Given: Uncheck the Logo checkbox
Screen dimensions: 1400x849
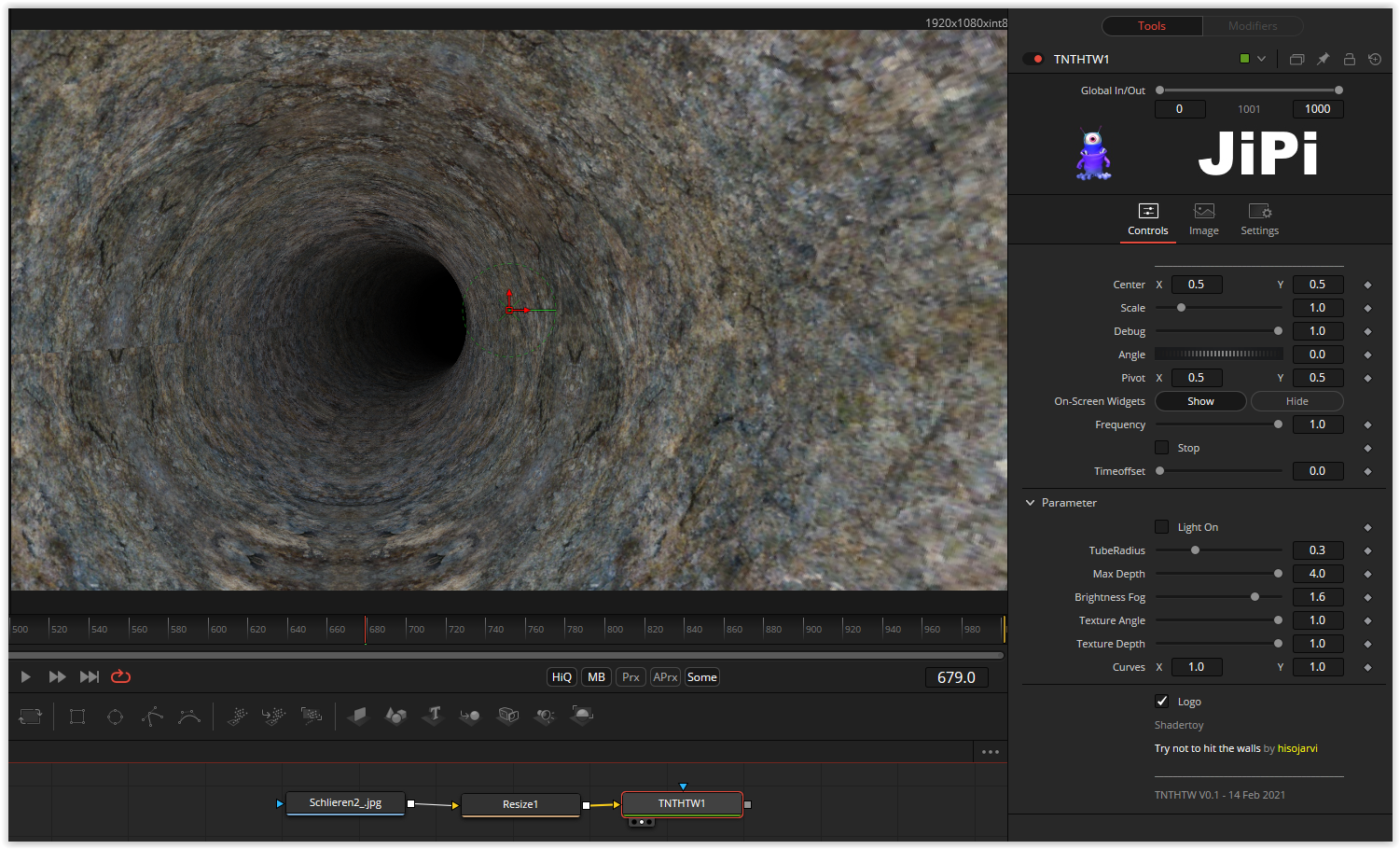Looking at the screenshot, I should click(1161, 702).
